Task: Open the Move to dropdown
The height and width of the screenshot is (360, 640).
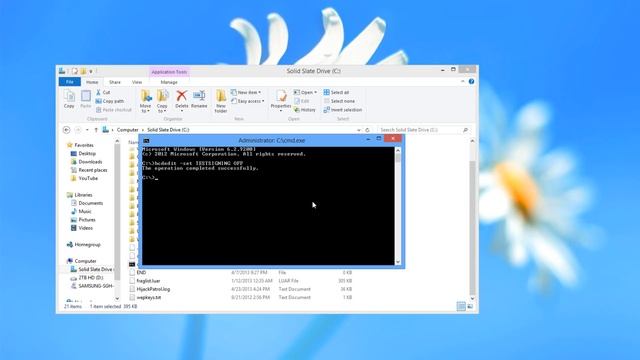Action: [145, 102]
